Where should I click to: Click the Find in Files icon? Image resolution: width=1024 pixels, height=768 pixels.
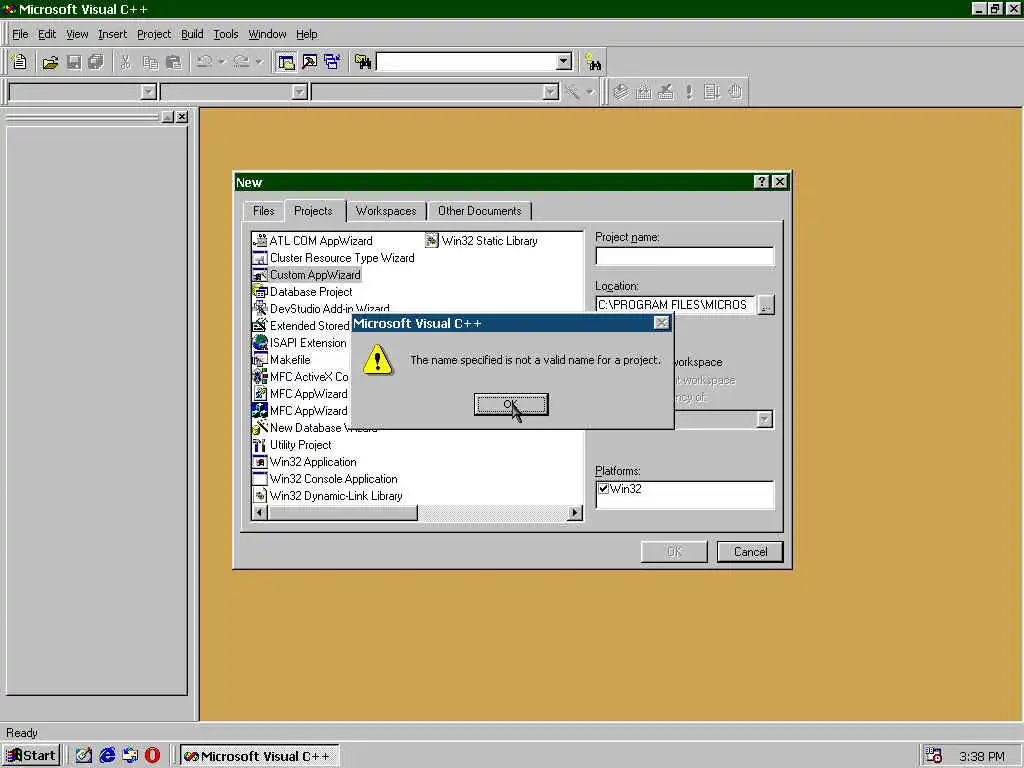pos(362,62)
